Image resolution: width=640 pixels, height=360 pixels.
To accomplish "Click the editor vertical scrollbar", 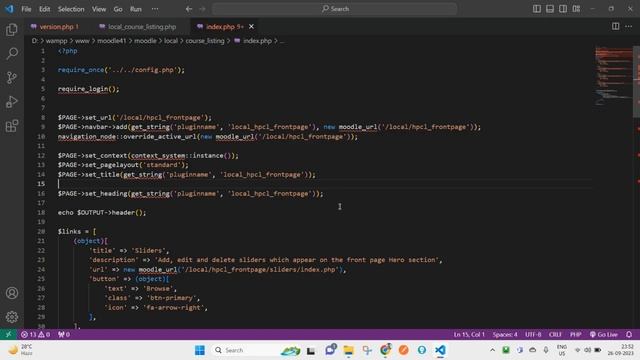I will coord(636,82).
